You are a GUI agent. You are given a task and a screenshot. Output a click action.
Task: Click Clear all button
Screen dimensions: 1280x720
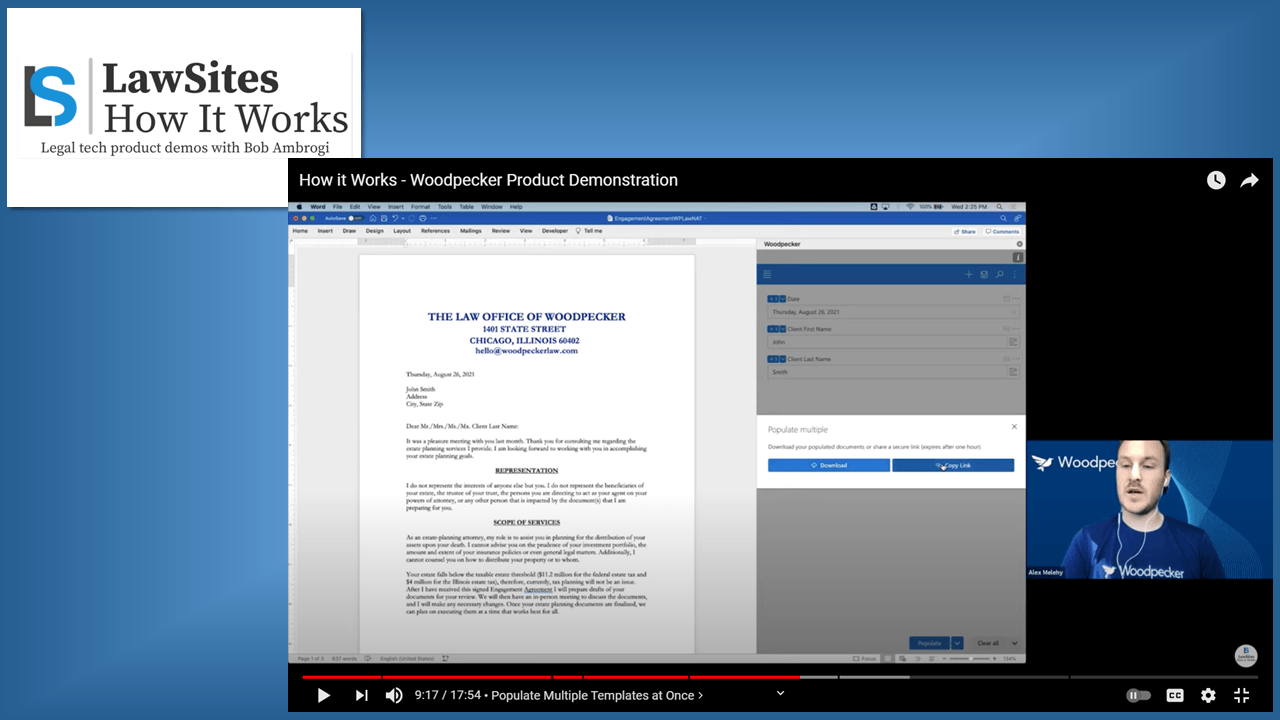tap(988, 643)
